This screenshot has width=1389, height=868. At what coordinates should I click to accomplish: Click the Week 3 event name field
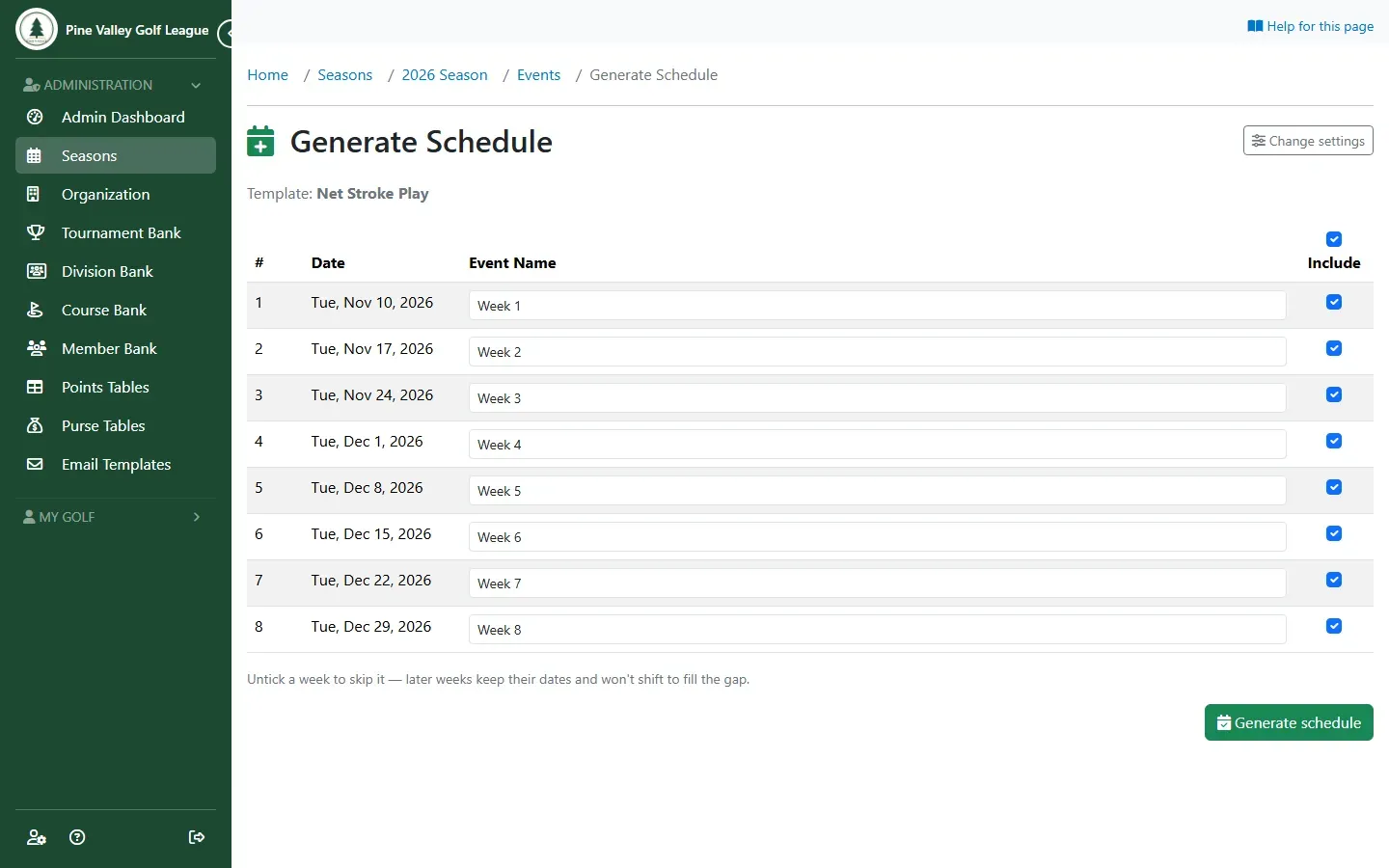click(x=877, y=398)
